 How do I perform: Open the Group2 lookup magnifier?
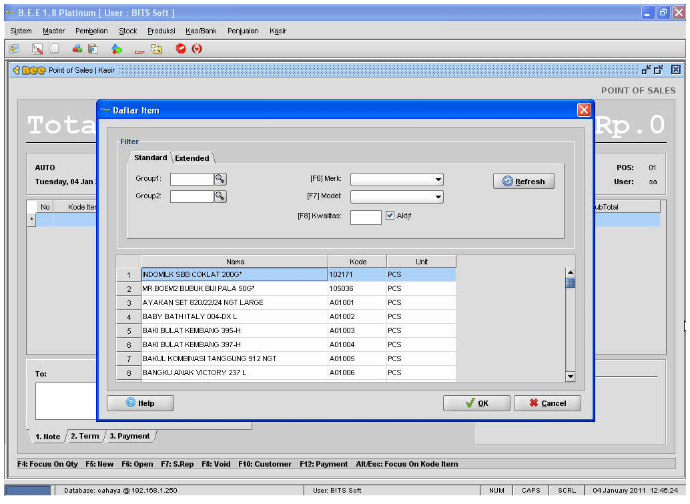[x=220, y=196]
